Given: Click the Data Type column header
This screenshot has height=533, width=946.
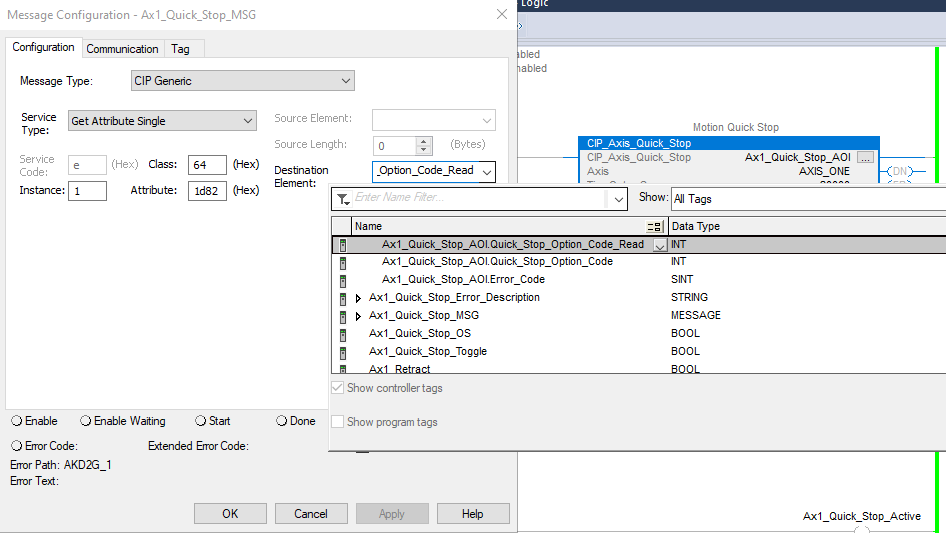Looking at the screenshot, I should (807, 226).
